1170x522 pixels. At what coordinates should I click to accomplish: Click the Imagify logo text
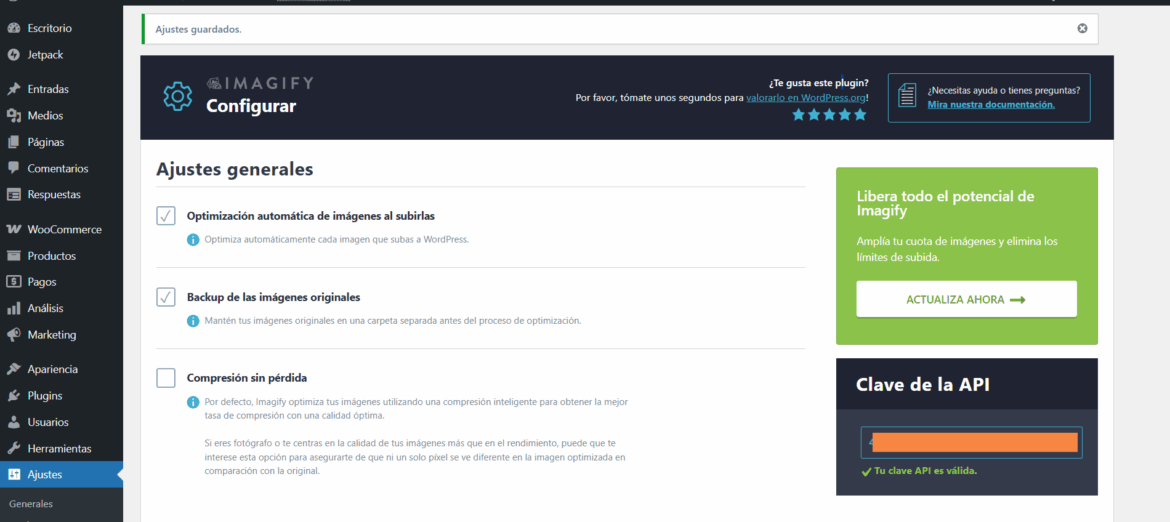(260, 83)
